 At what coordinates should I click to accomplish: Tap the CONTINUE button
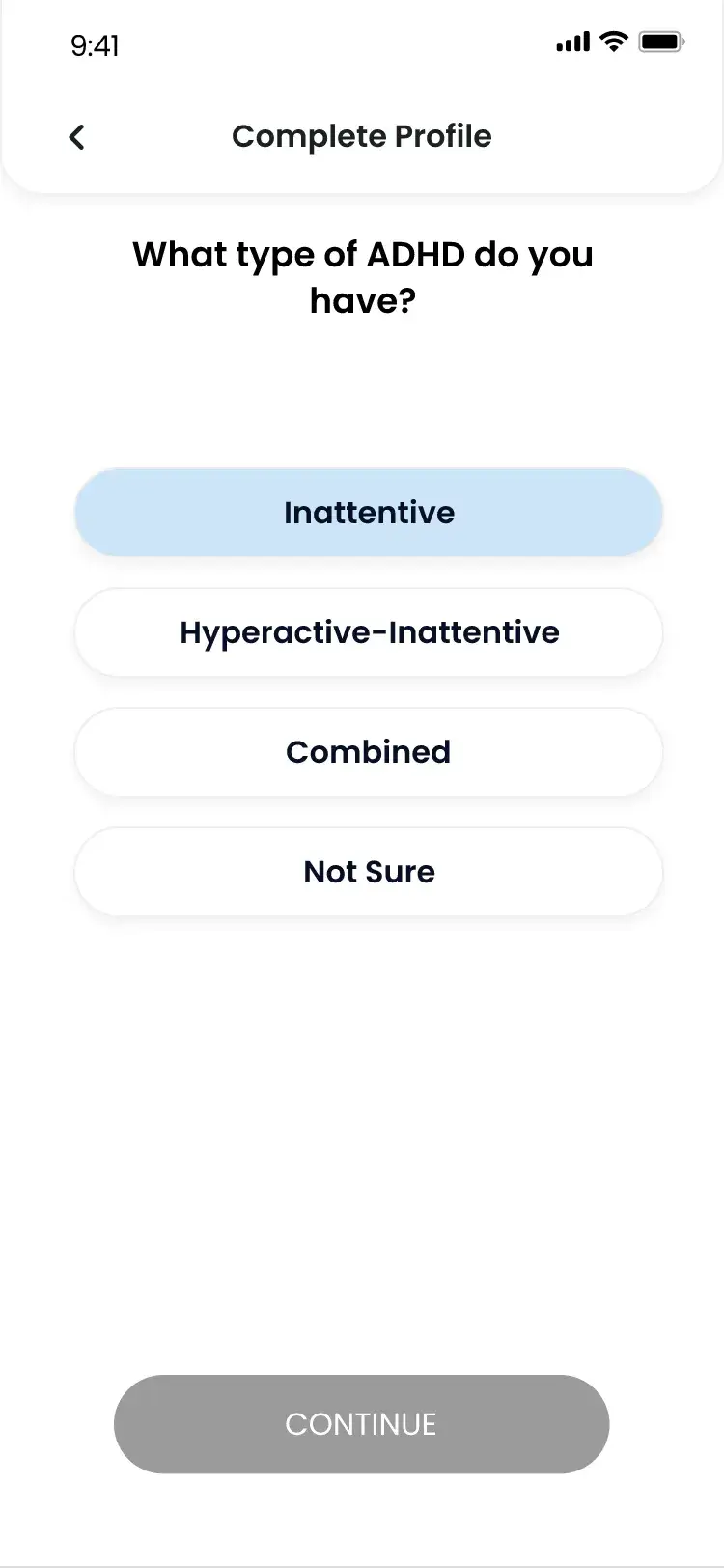[361, 1424]
